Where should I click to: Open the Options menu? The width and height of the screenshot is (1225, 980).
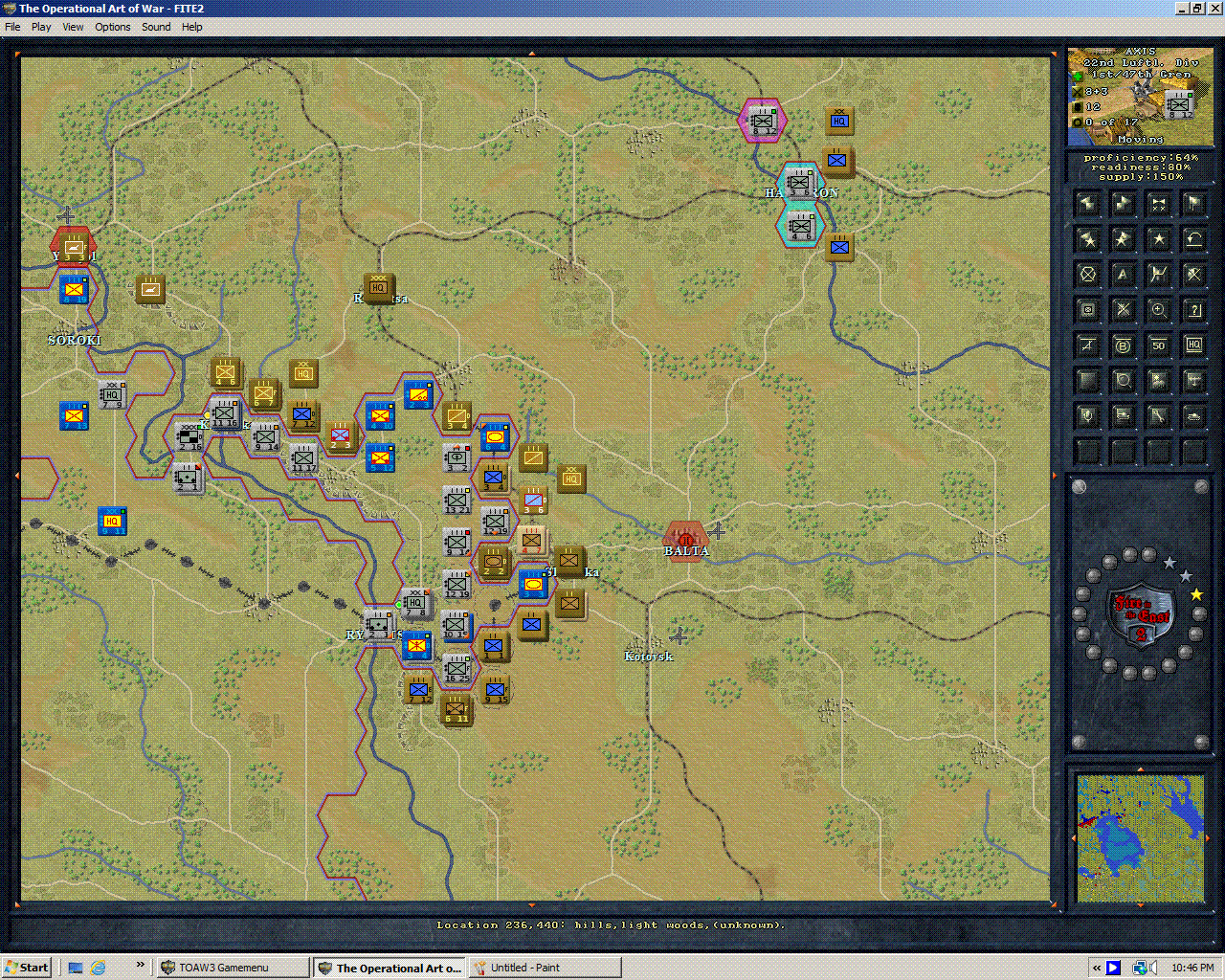tap(112, 27)
